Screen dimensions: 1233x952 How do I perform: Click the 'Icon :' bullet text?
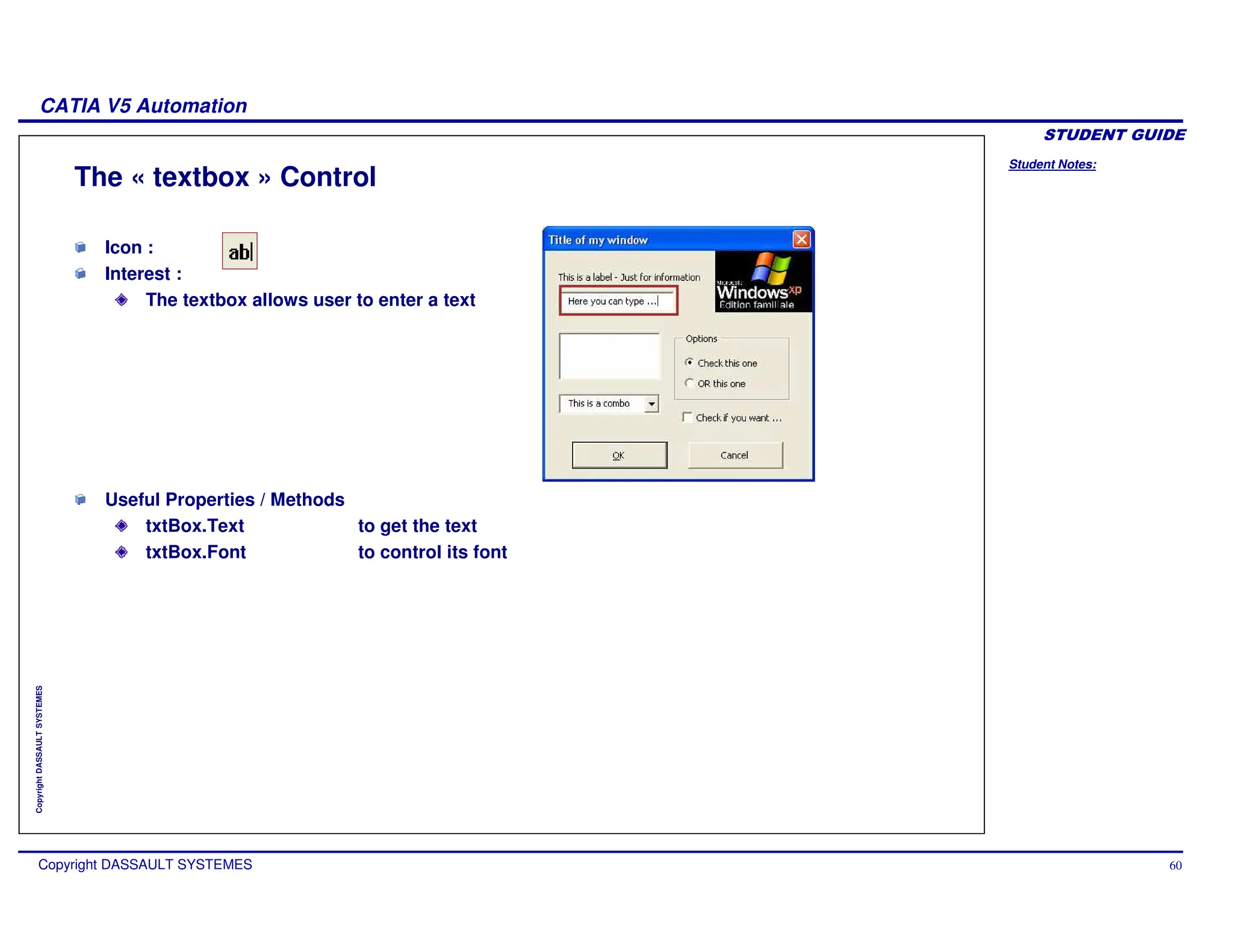click(129, 247)
